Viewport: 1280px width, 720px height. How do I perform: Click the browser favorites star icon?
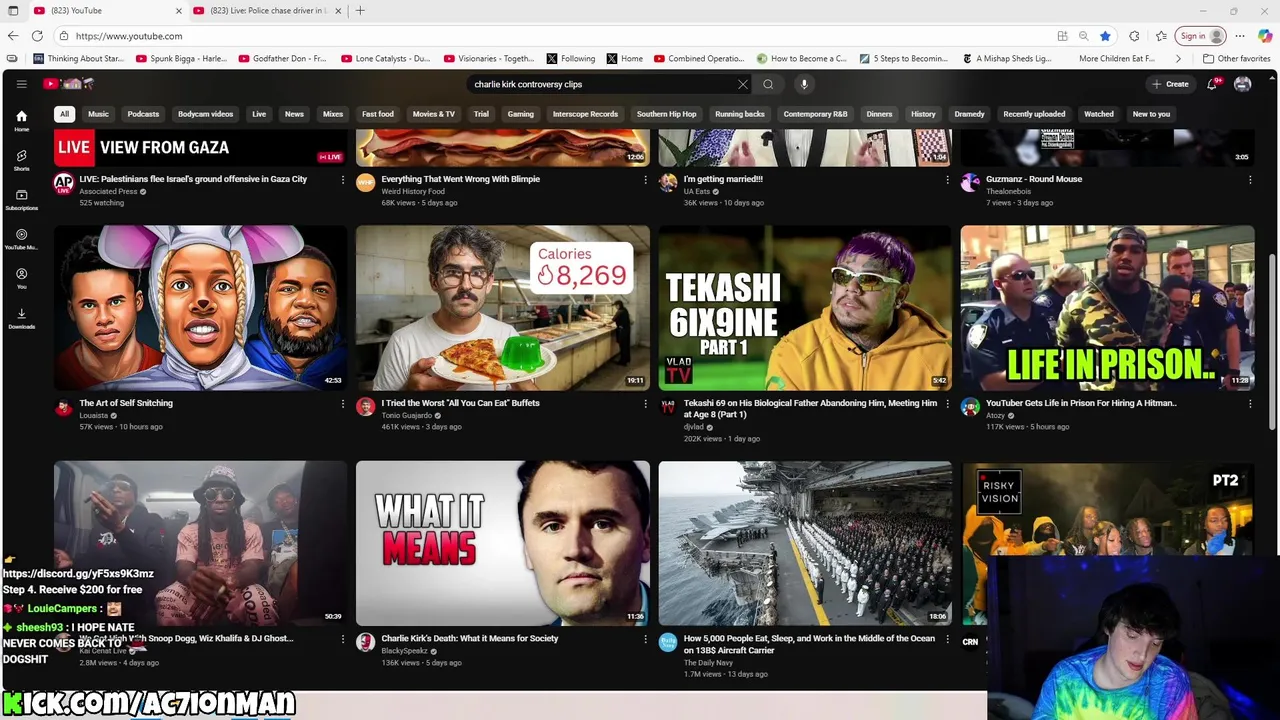coord(1105,36)
